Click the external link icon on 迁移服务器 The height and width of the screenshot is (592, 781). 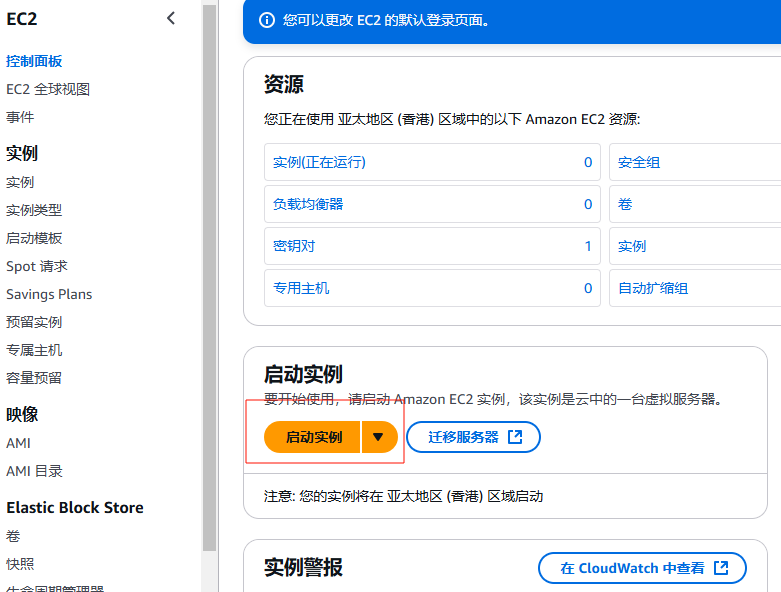click(x=515, y=437)
